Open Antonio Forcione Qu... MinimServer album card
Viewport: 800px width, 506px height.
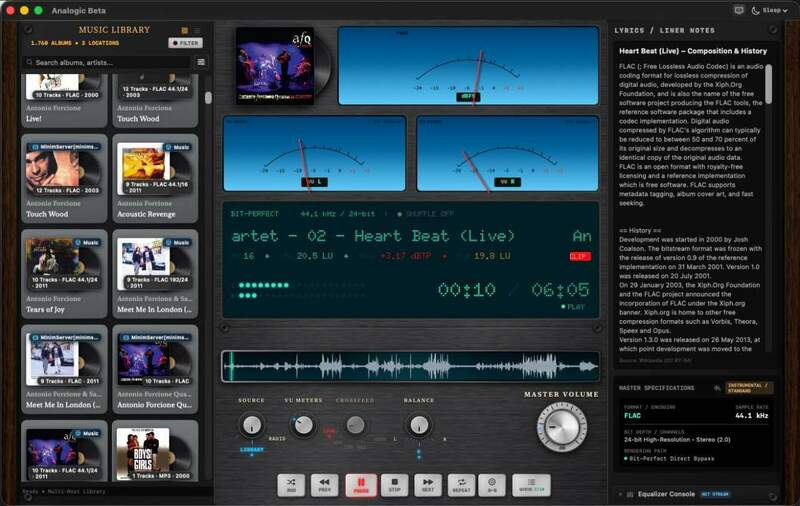[155, 369]
